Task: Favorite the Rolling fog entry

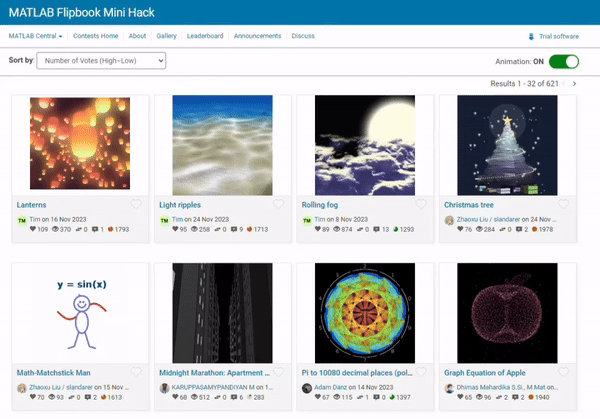Action: [421, 203]
